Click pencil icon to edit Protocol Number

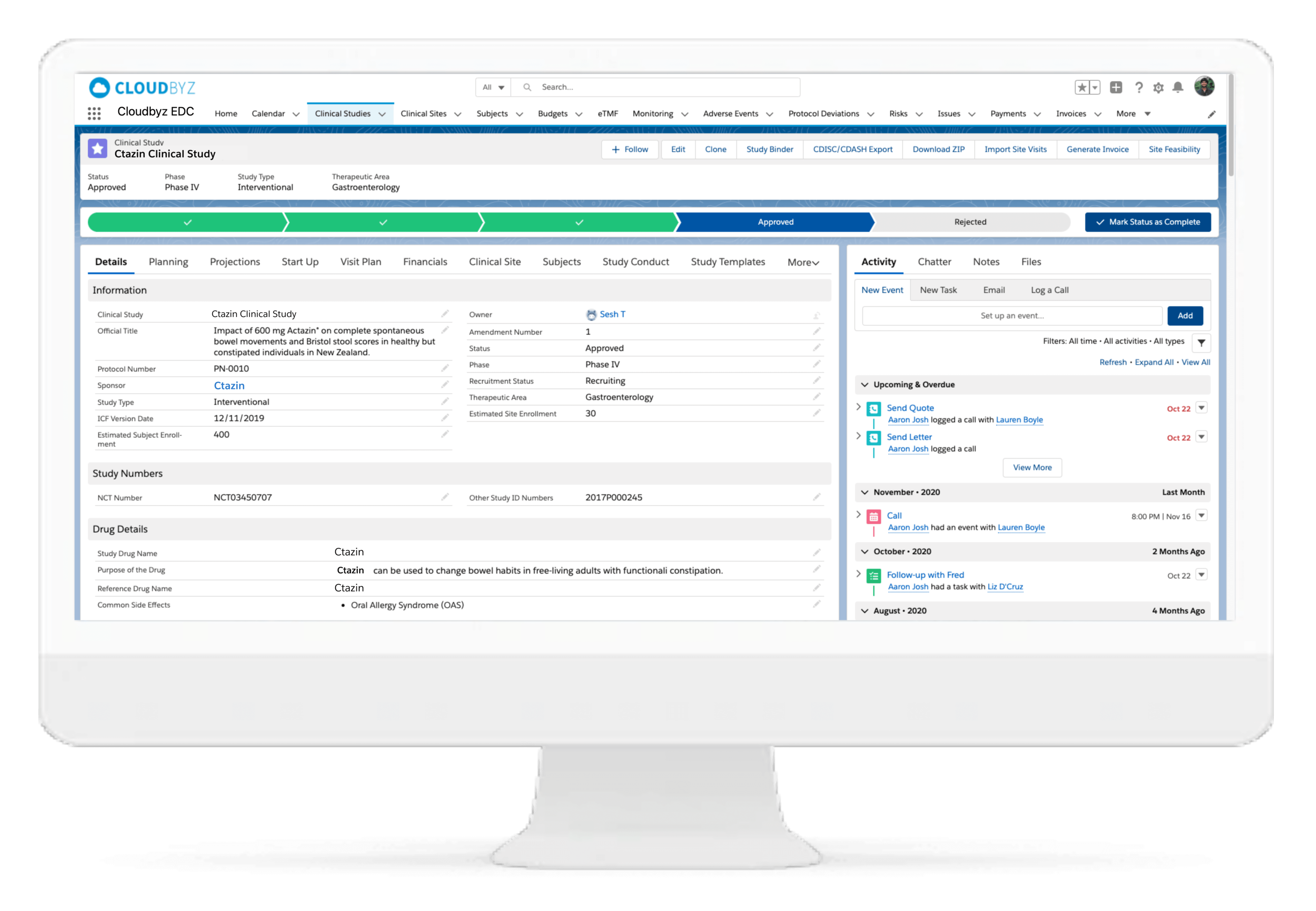pyautogui.click(x=445, y=368)
